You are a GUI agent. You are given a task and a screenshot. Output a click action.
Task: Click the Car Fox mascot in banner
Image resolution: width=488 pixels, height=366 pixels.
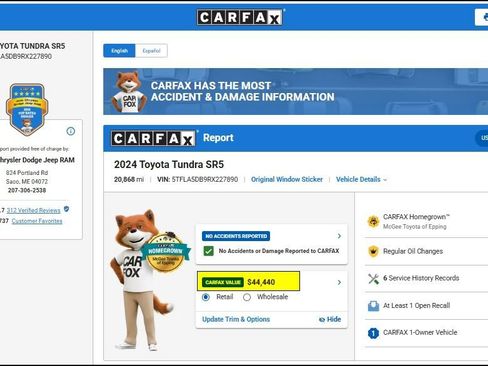pos(129,92)
